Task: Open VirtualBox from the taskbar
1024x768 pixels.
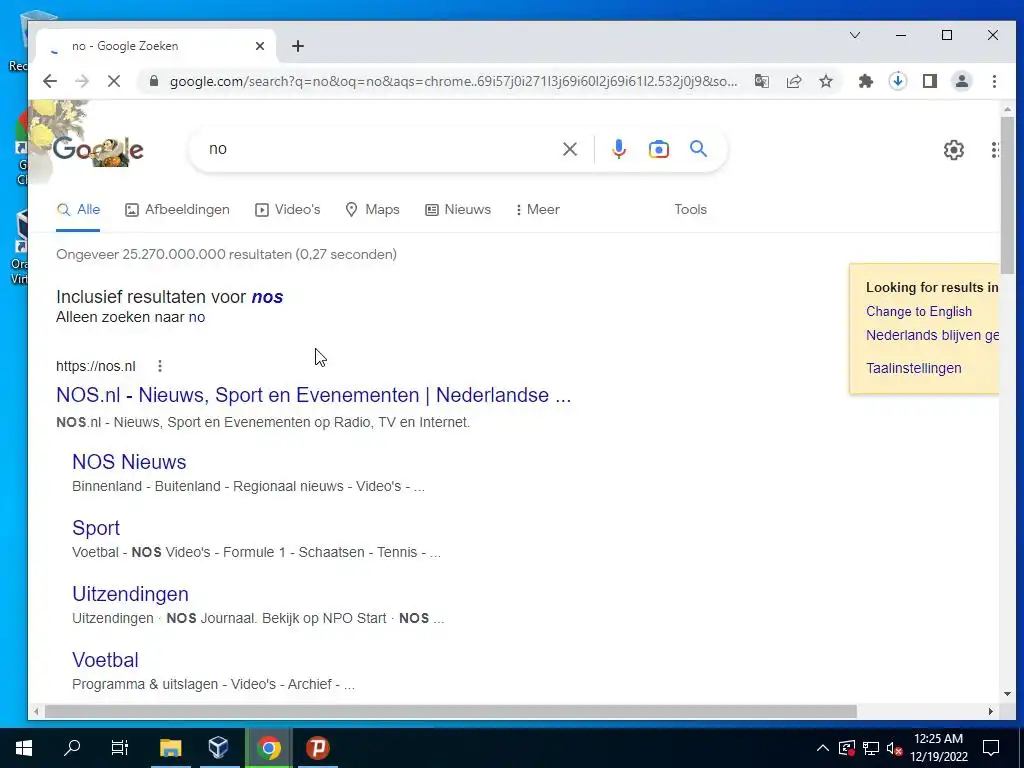Action: [x=219, y=748]
